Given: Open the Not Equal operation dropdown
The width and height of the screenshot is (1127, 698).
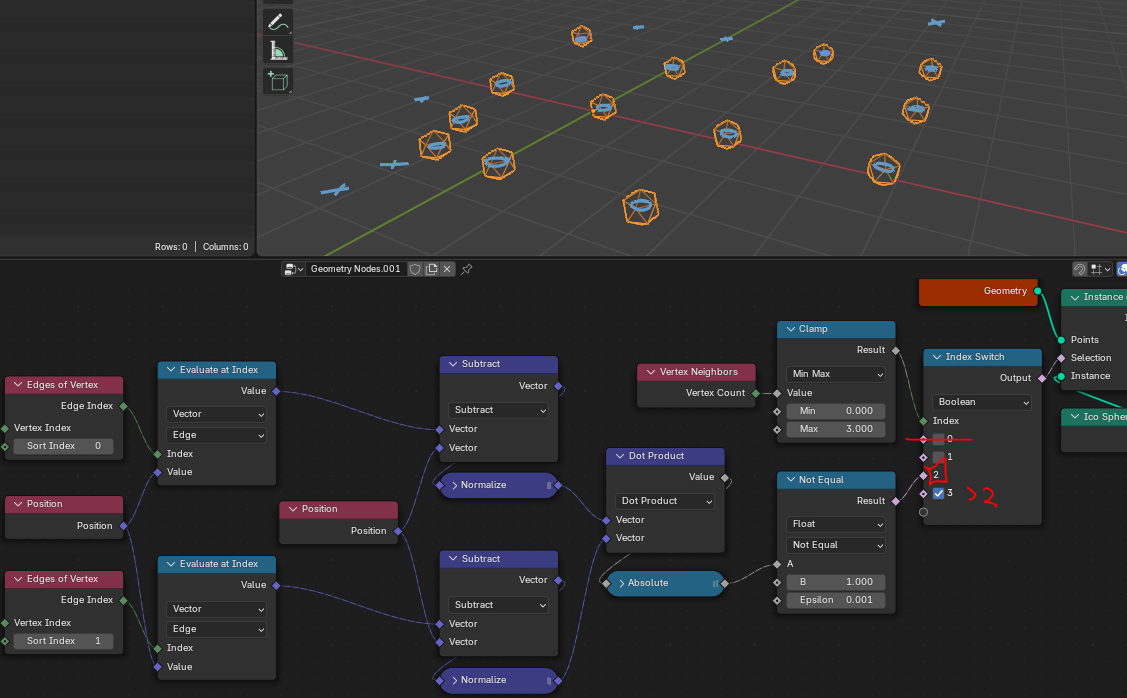Looking at the screenshot, I should (x=836, y=545).
